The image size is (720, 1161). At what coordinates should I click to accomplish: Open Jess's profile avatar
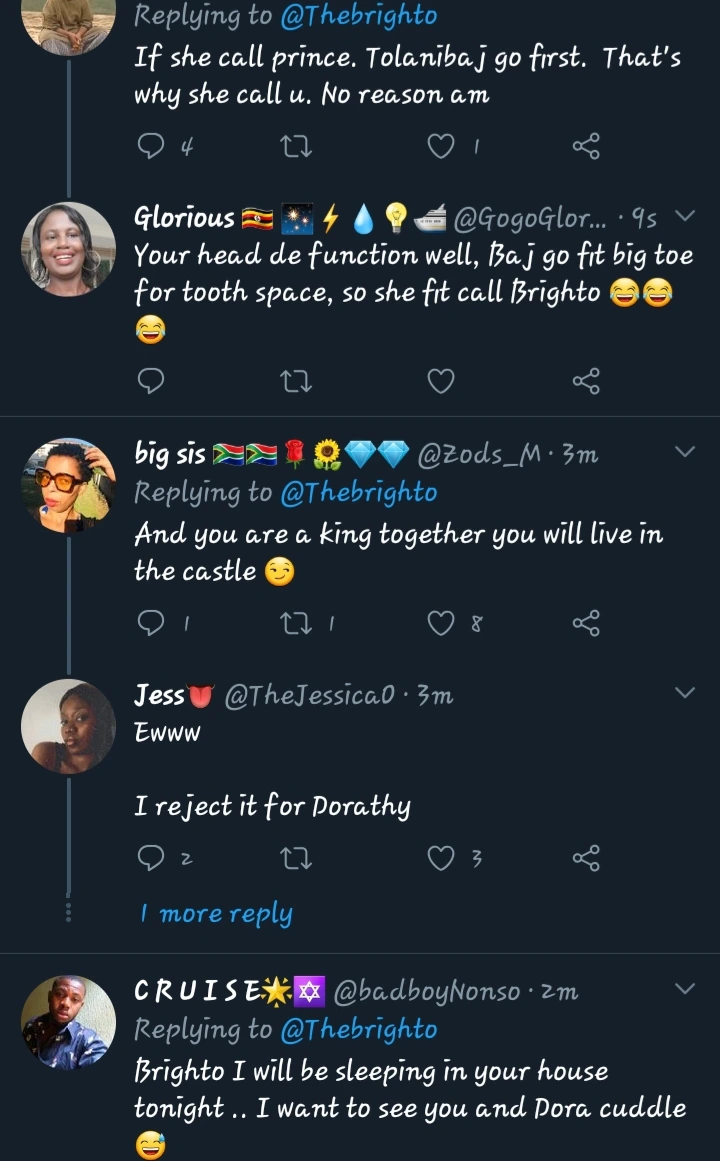pyautogui.click(x=68, y=726)
